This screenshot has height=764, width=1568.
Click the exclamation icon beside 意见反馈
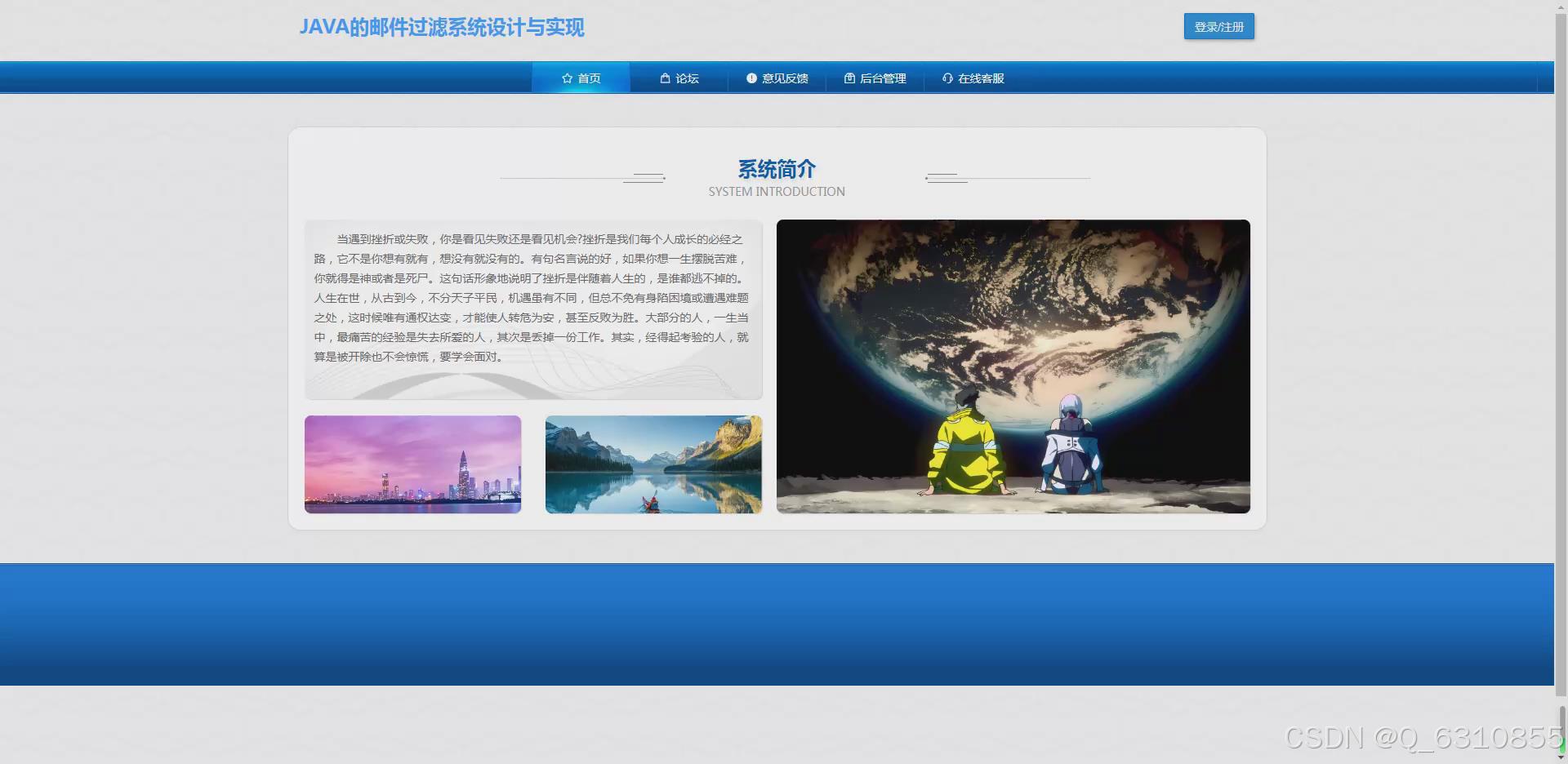pyautogui.click(x=751, y=78)
